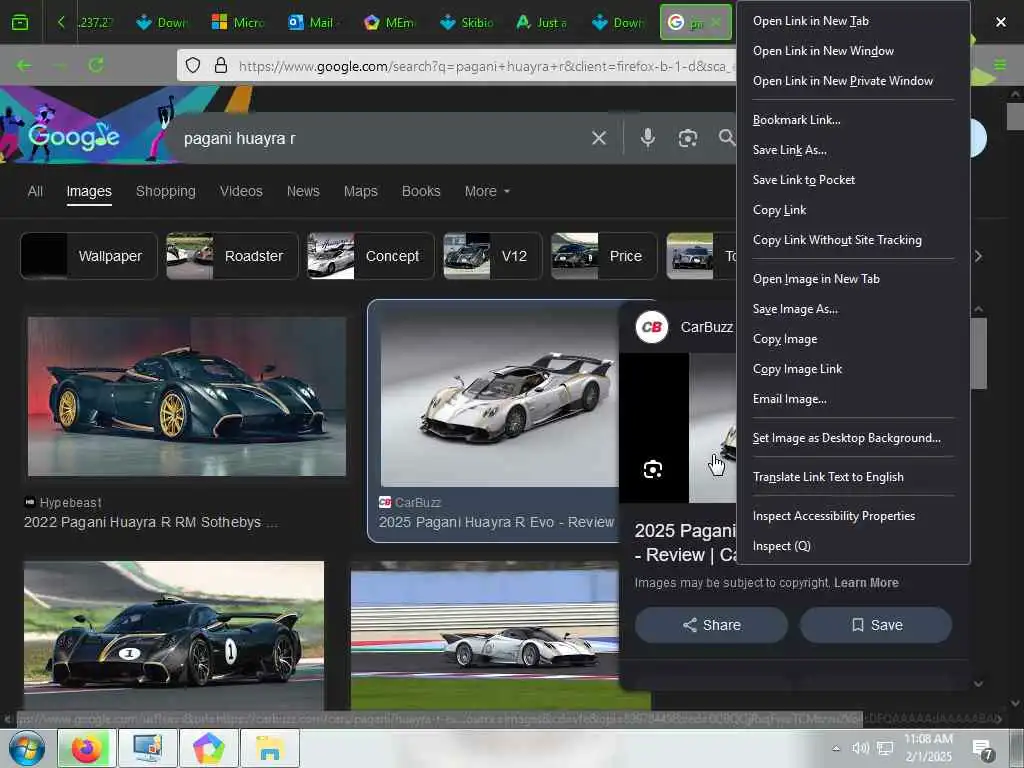Open the All search results tab
Image resolution: width=1024 pixels, height=768 pixels.
(x=35, y=191)
